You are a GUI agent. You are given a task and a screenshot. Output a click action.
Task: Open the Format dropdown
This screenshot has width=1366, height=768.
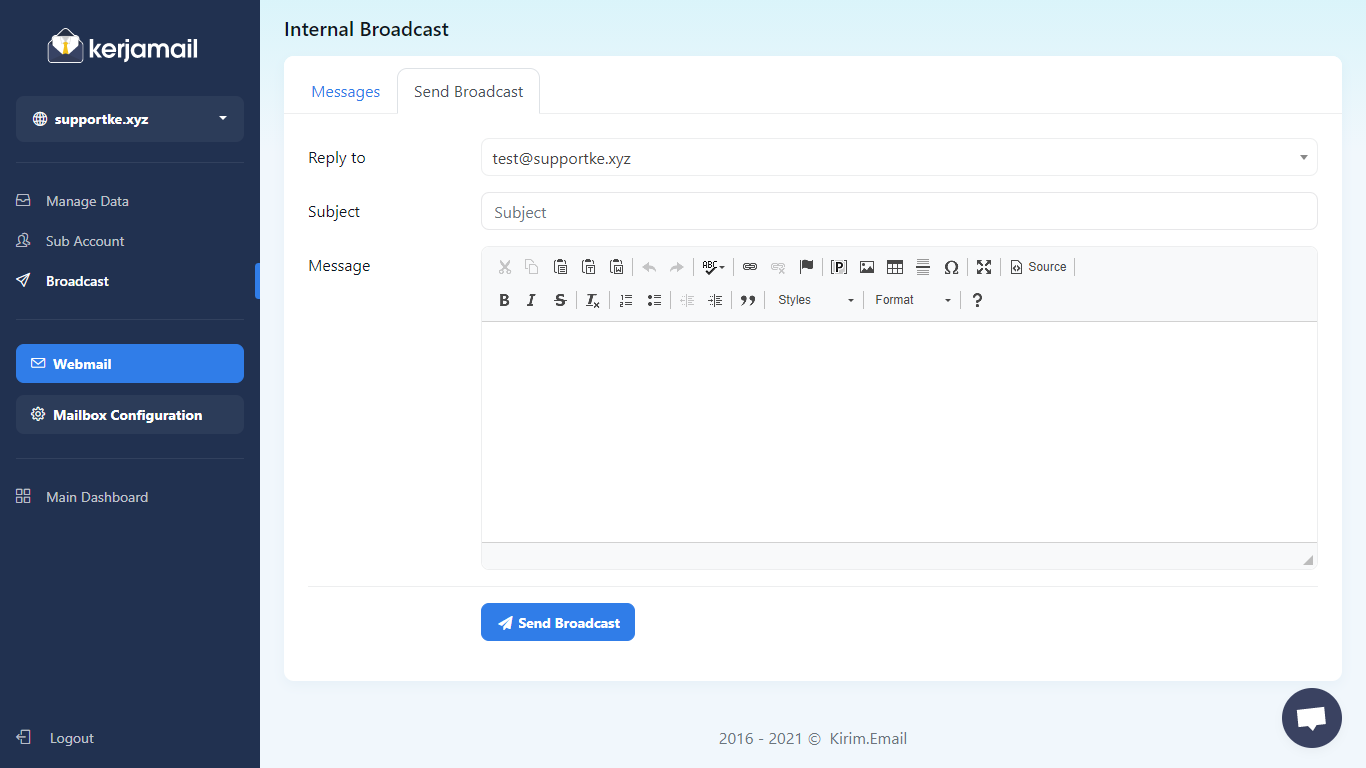pyautogui.click(x=912, y=300)
